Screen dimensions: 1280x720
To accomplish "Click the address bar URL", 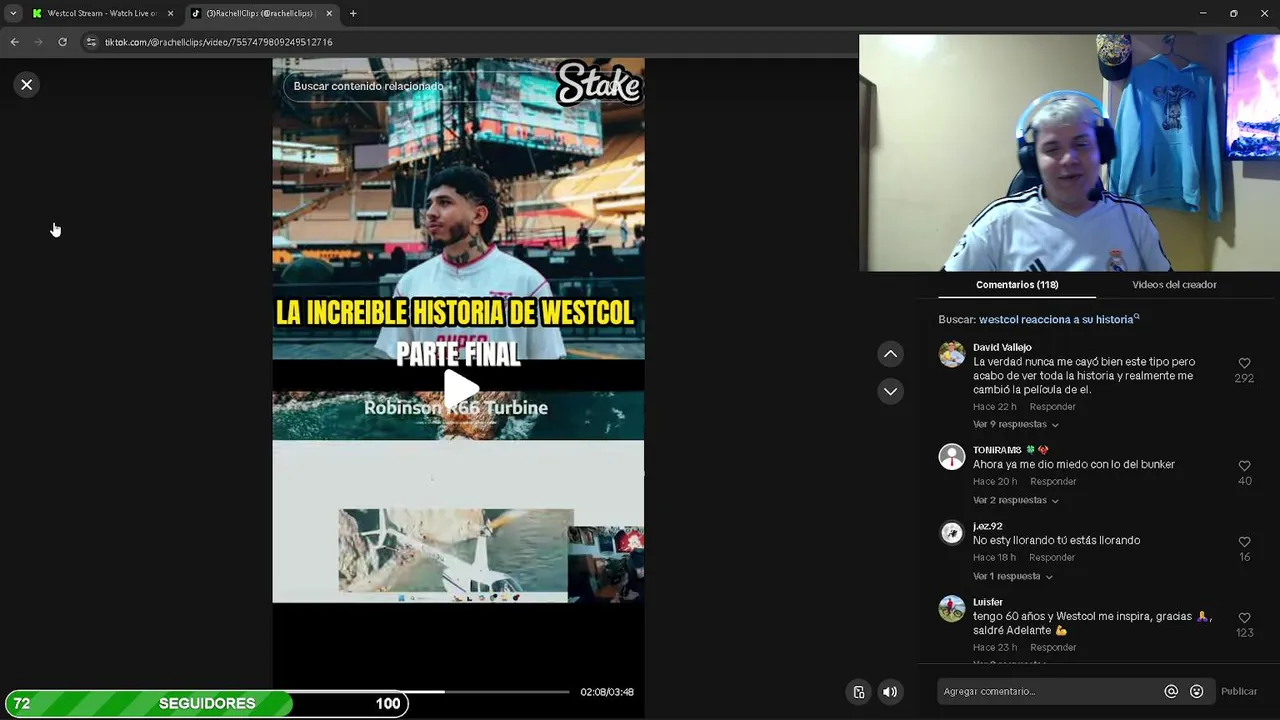I will coord(218,42).
